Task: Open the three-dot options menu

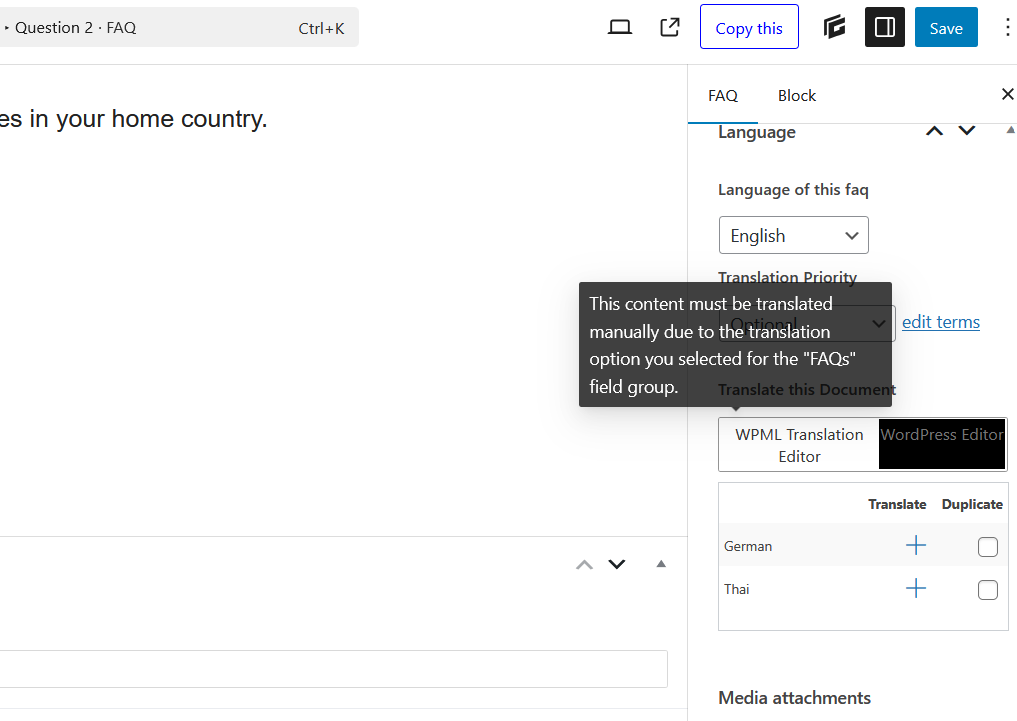Action: 1007,28
